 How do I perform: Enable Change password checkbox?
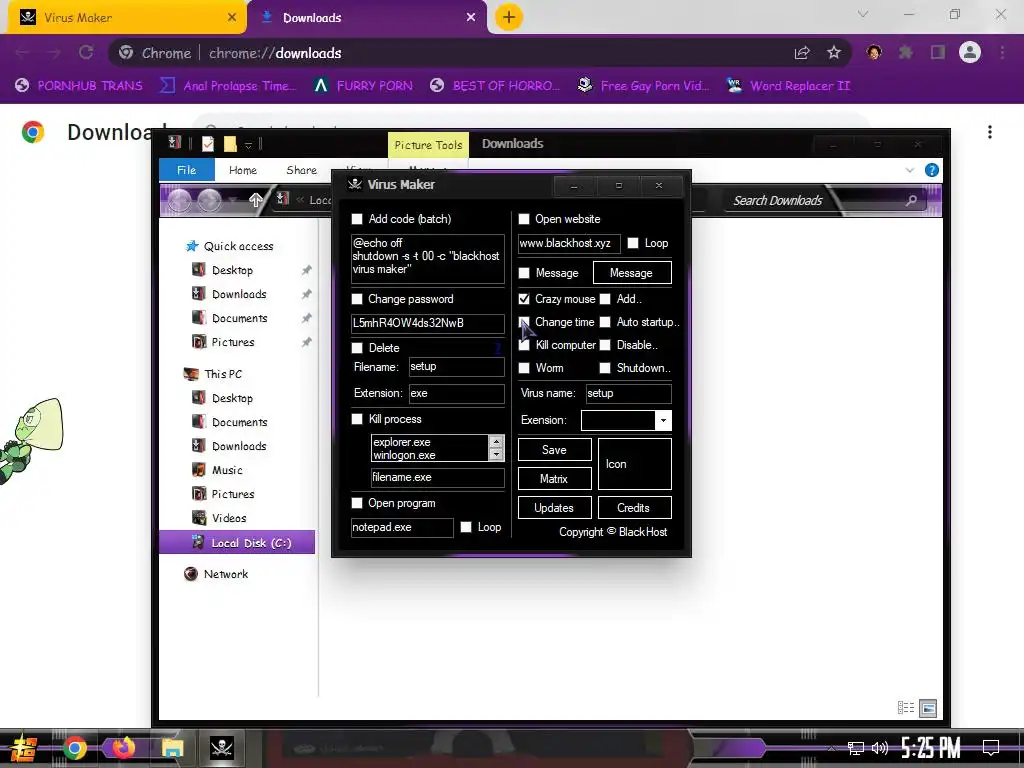point(357,299)
